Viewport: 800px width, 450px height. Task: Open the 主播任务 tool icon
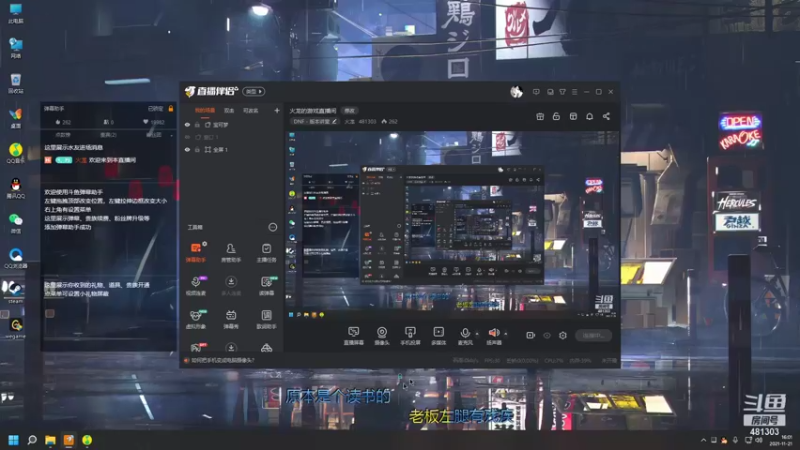coord(266,252)
